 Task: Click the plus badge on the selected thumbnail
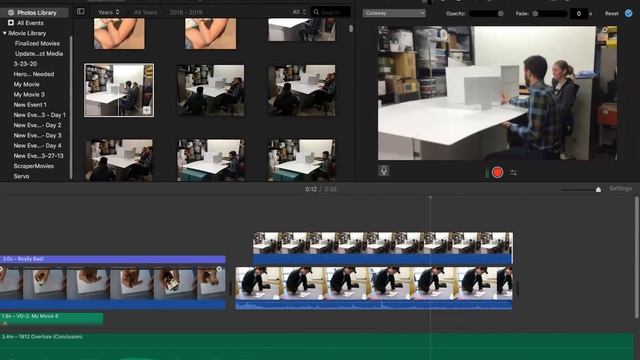click(147, 110)
